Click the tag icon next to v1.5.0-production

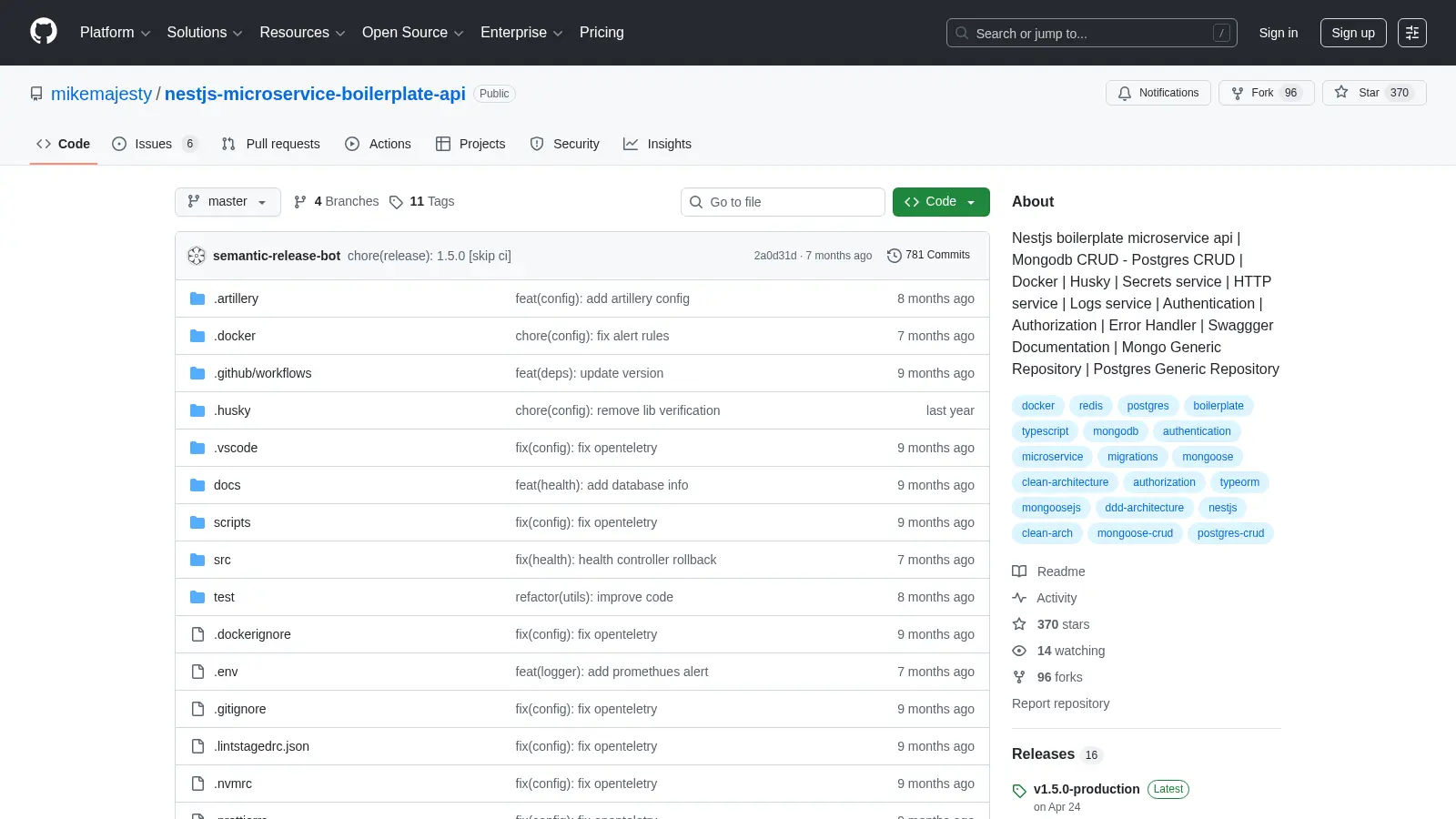click(x=1019, y=791)
